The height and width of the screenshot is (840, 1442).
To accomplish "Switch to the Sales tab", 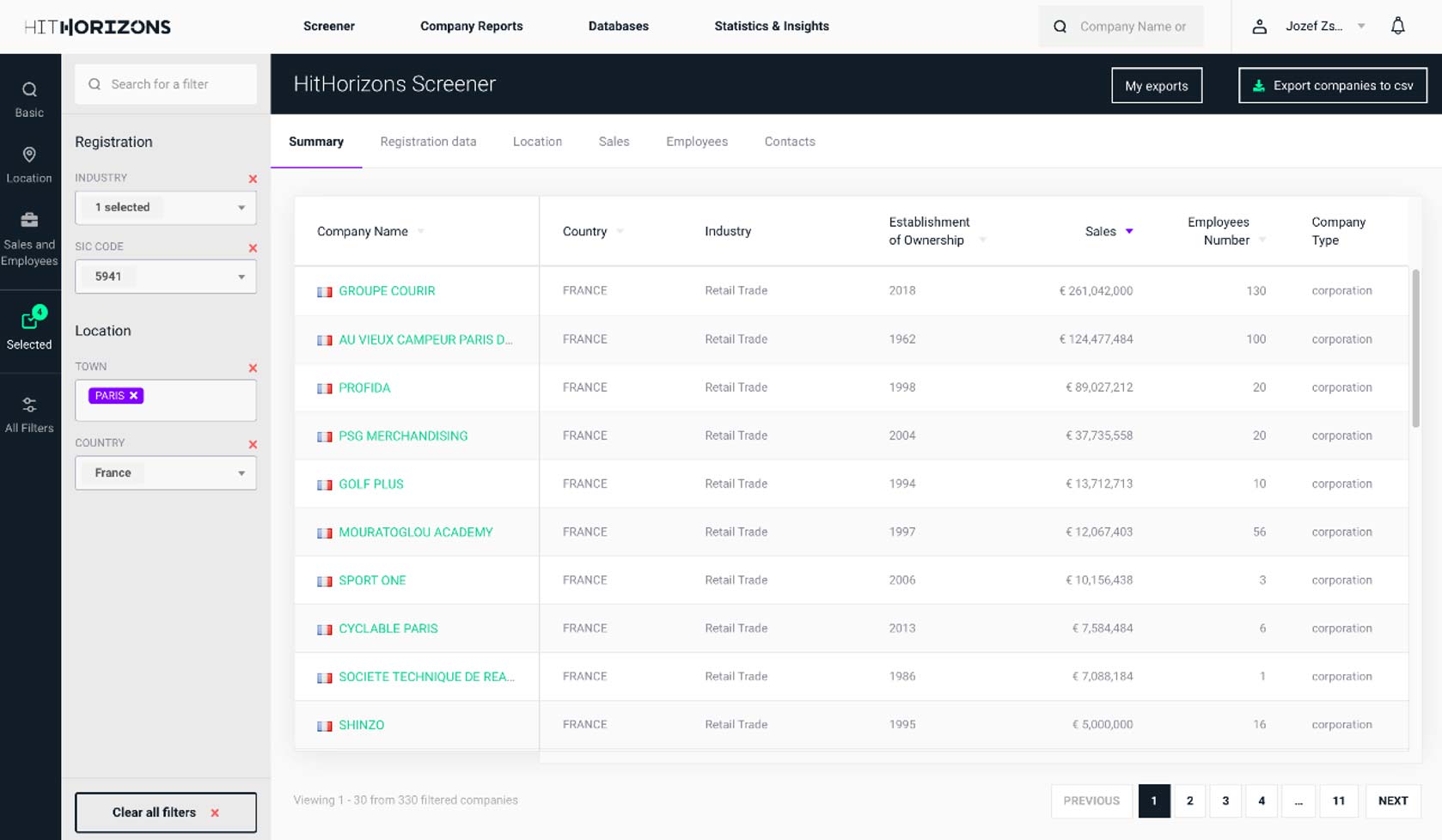I will coord(614,142).
